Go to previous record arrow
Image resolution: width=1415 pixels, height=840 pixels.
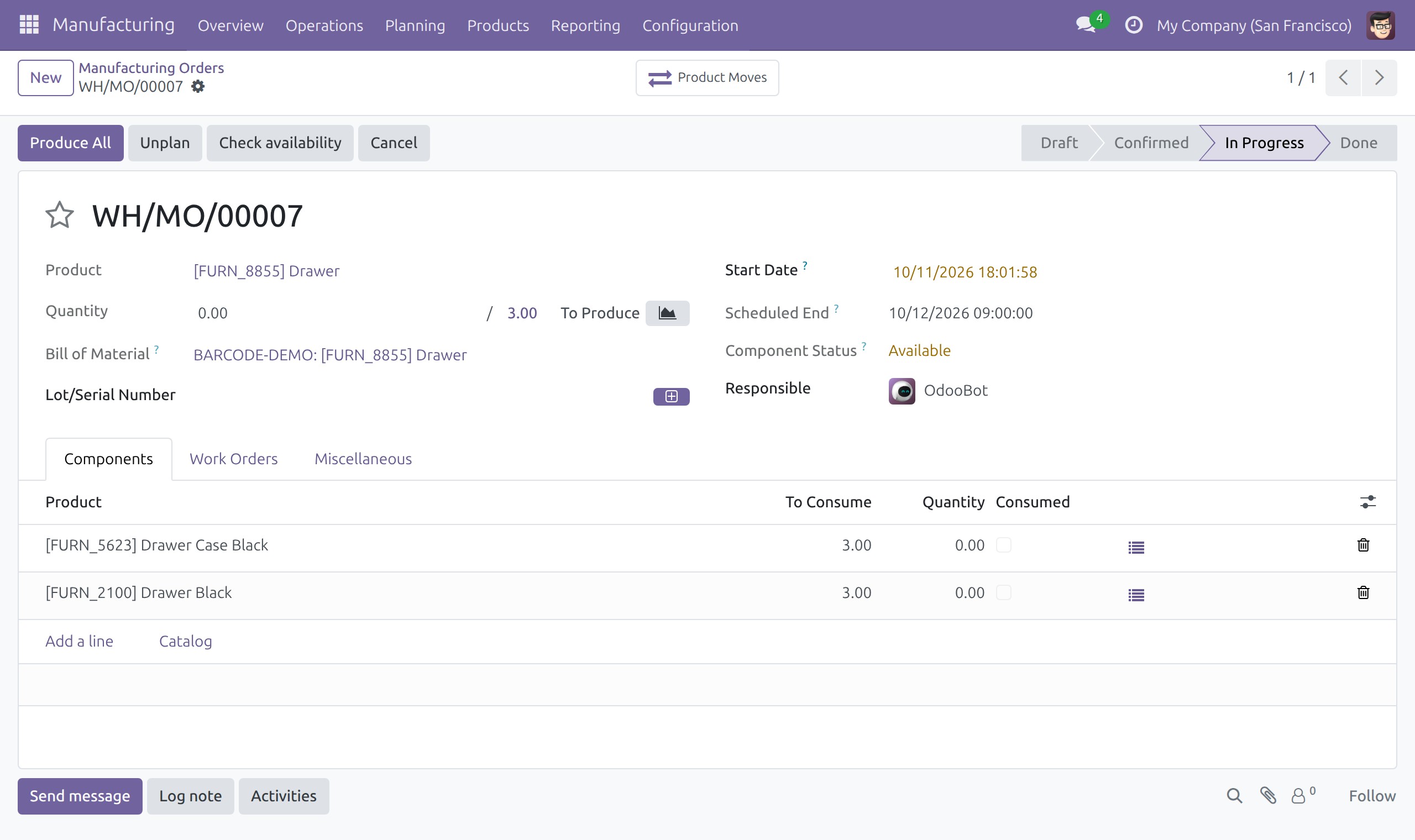tap(1343, 77)
